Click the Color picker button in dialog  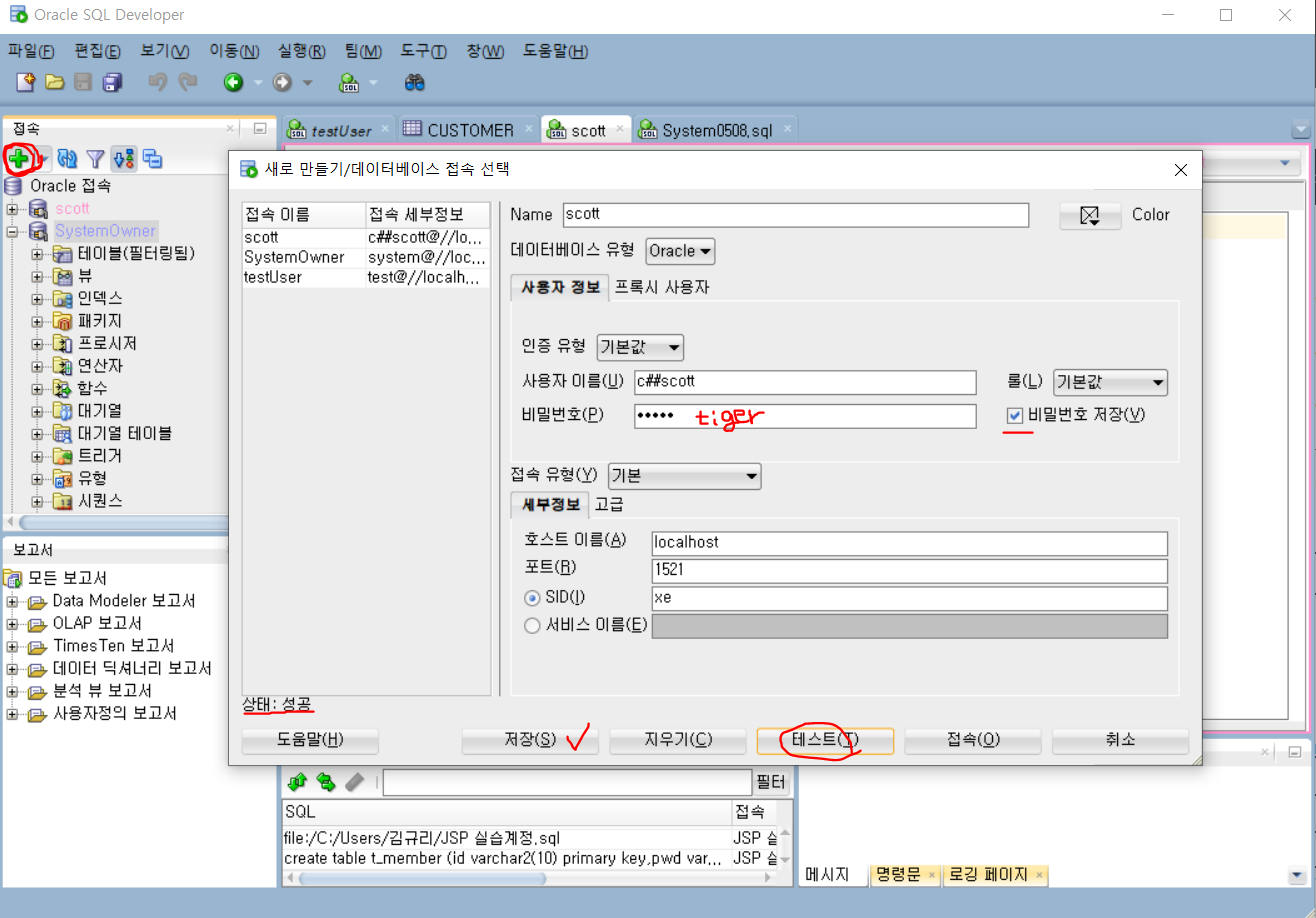pos(1089,215)
